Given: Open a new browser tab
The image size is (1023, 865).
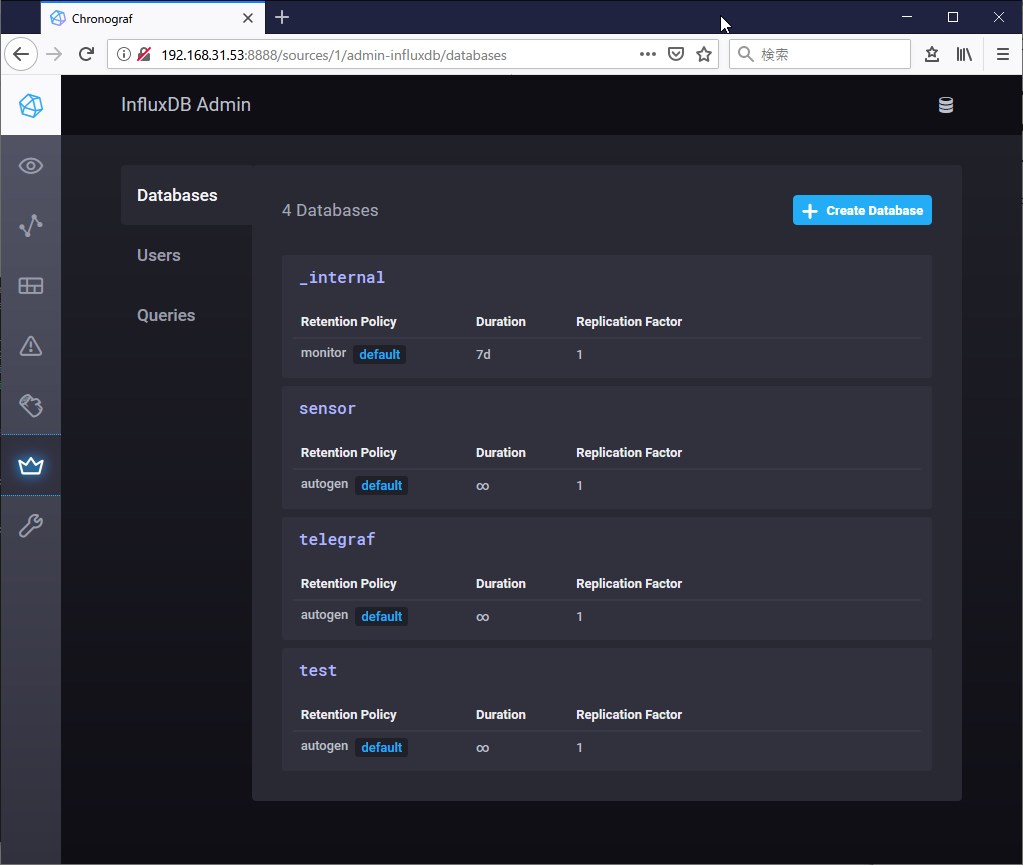Looking at the screenshot, I should pyautogui.click(x=282, y=18).
